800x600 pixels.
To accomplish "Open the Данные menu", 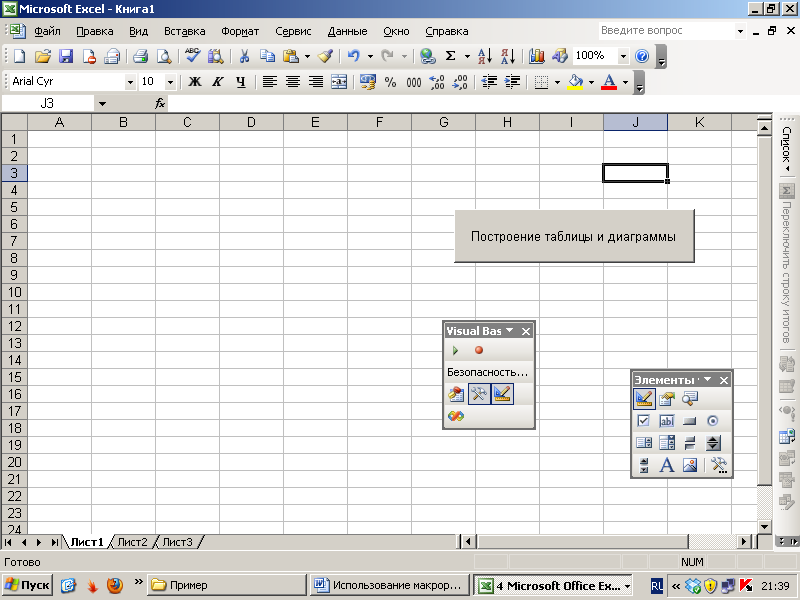I will pyautogui.click(x=347, y=31).
